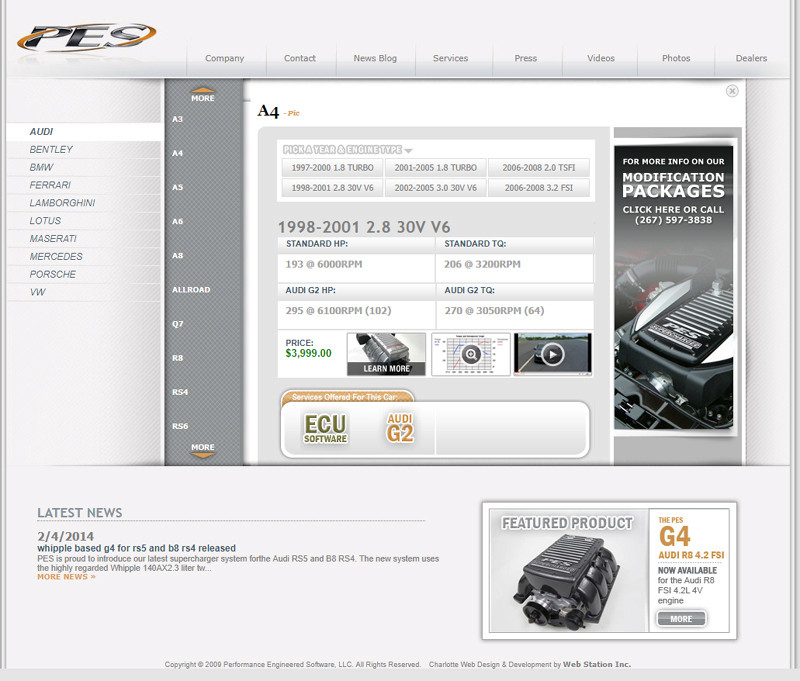Select BENTLEY in the make list
The width and height of the screenshot is (800, 681).
click(84, 149)
